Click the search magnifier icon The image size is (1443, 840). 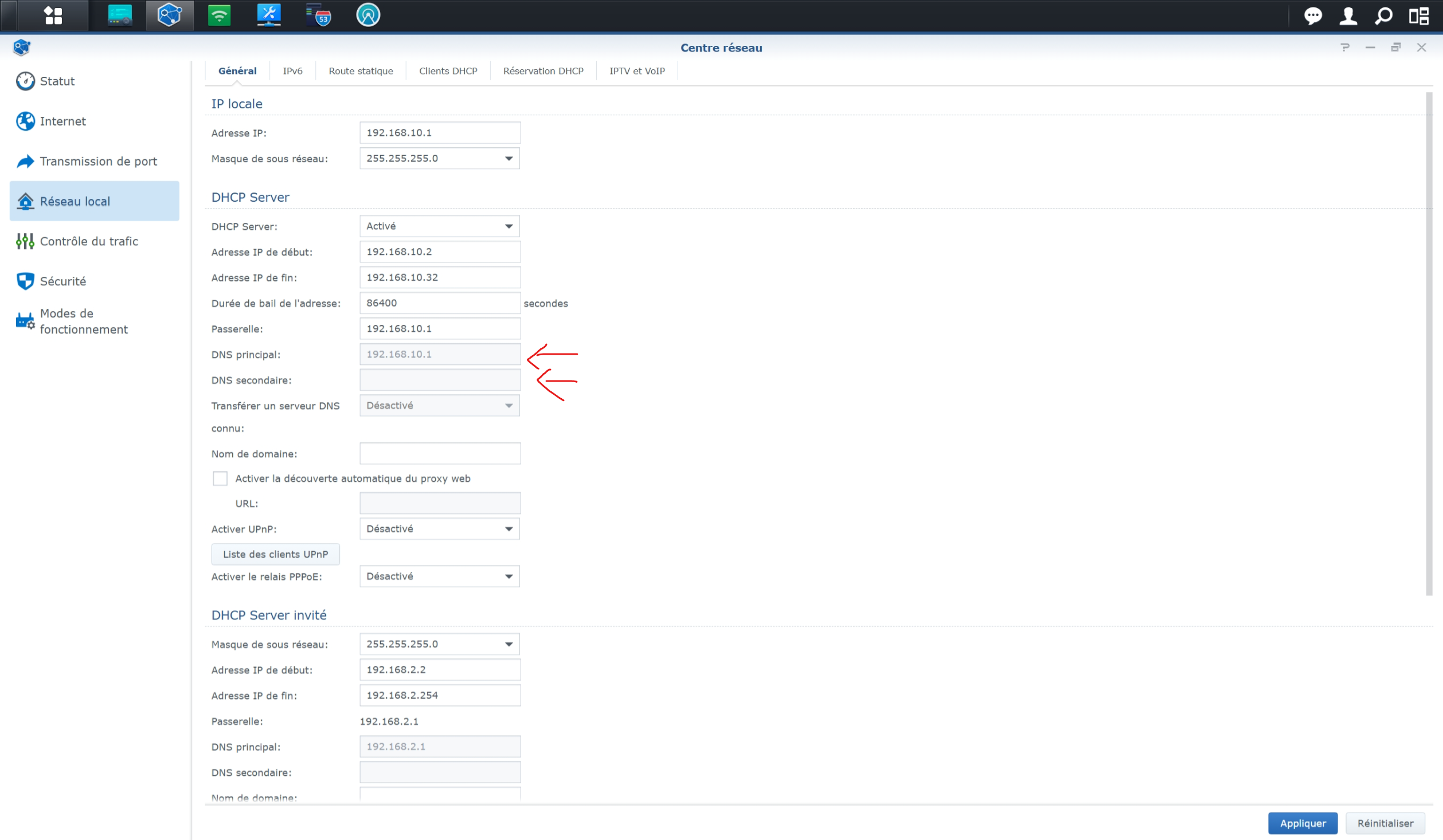pyautogui.click(x=1383, y=15)
